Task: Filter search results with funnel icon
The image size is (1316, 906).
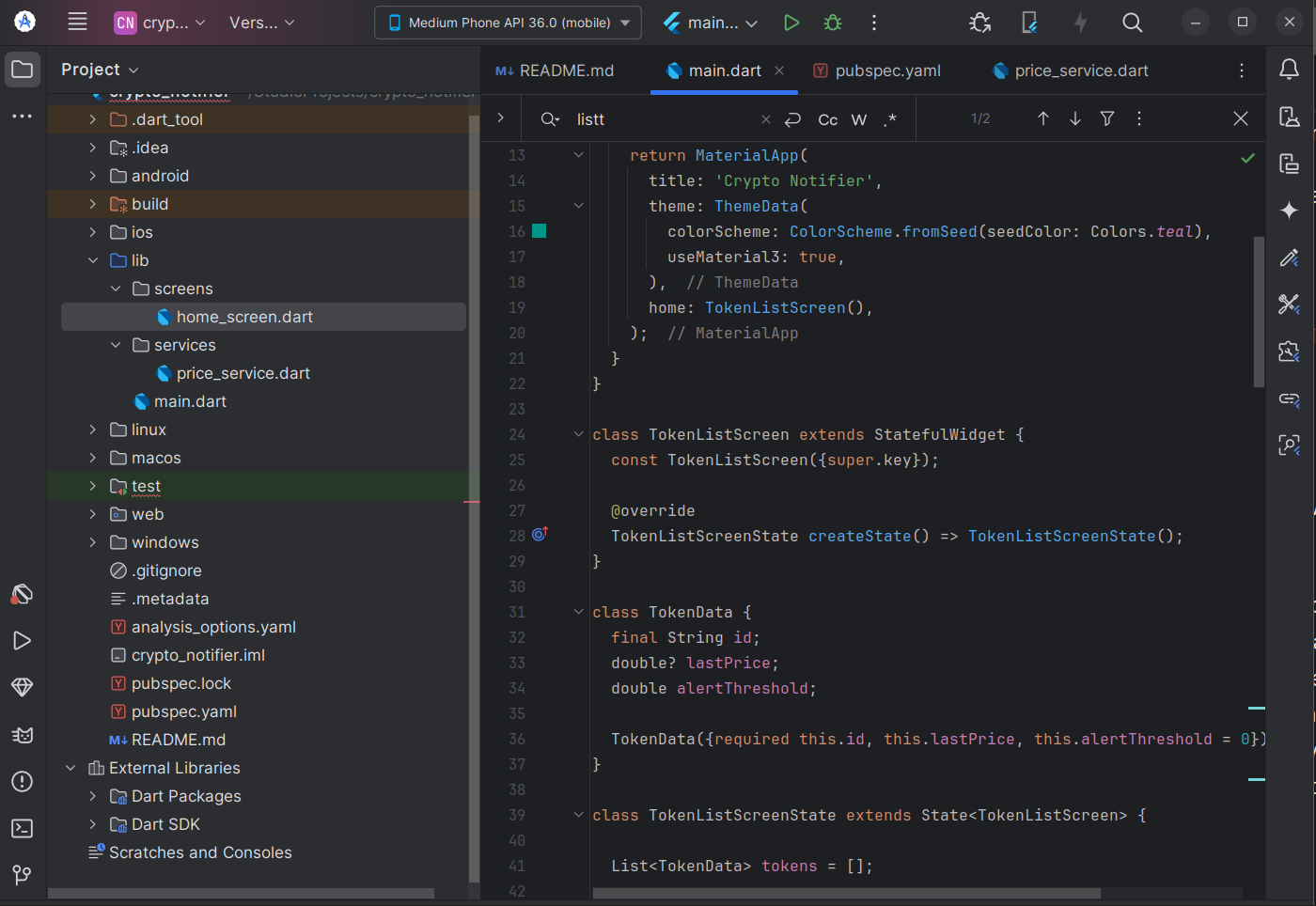Action: [x=1107, y=118]
